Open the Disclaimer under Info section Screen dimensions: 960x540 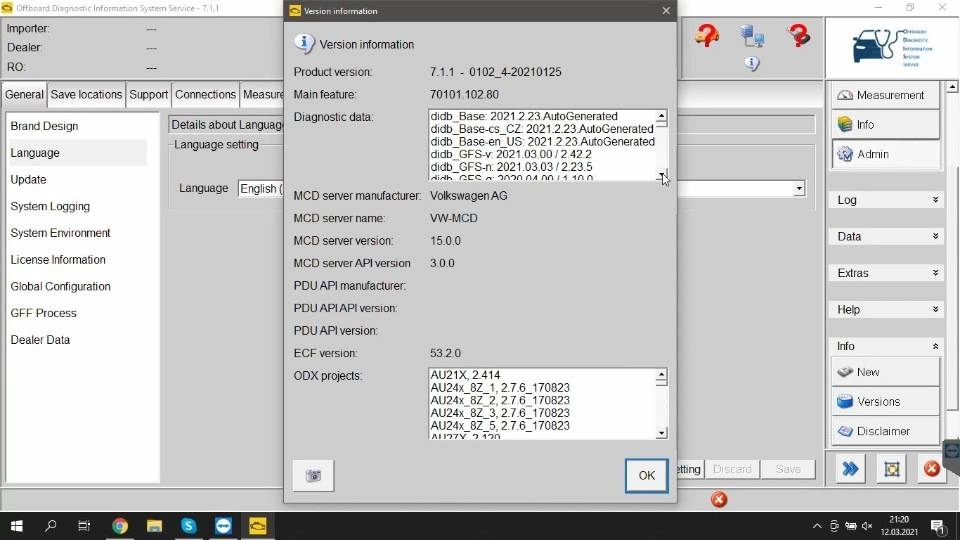tap(885, 431)
